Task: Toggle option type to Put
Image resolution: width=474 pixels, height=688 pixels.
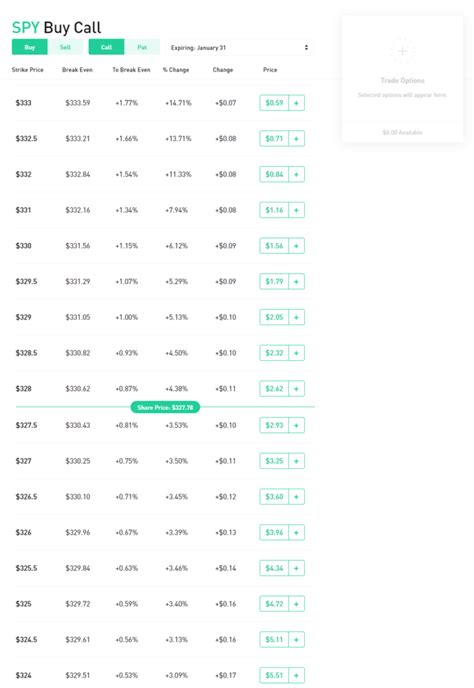Action: pos(142,47)
